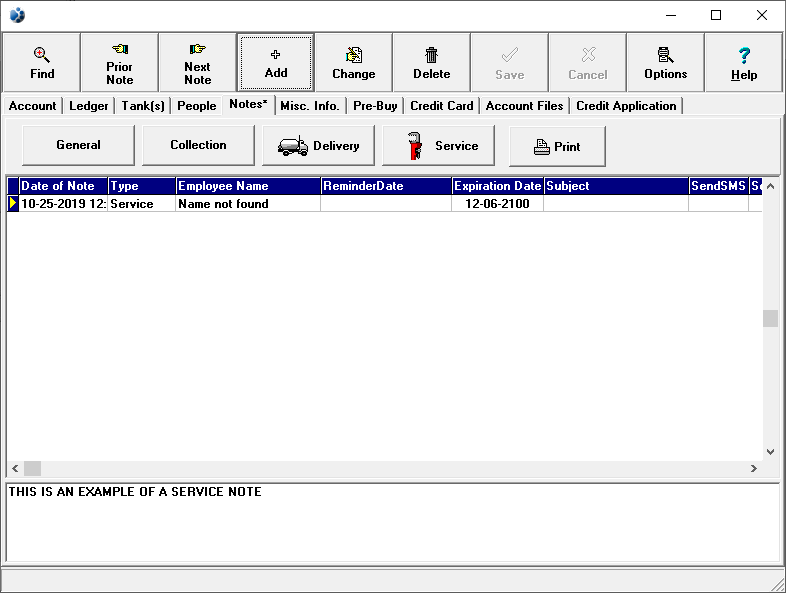The height and width of the screenshot is (593, 786).
Task: Print notes using the Print button
Action: (557, 146)
